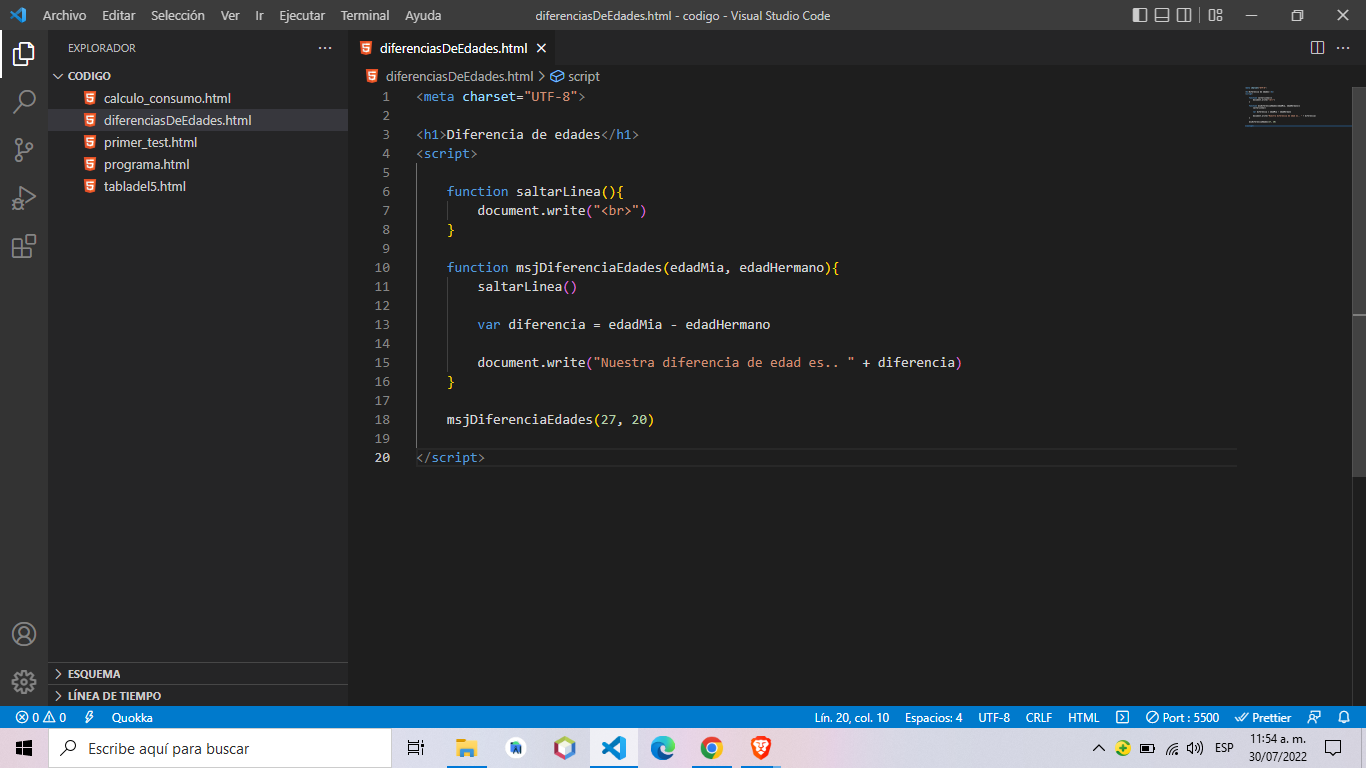1366x768 pixels.
Task: Click Lín. 20, col. 10 go-to-line
Action: point(852,717)
